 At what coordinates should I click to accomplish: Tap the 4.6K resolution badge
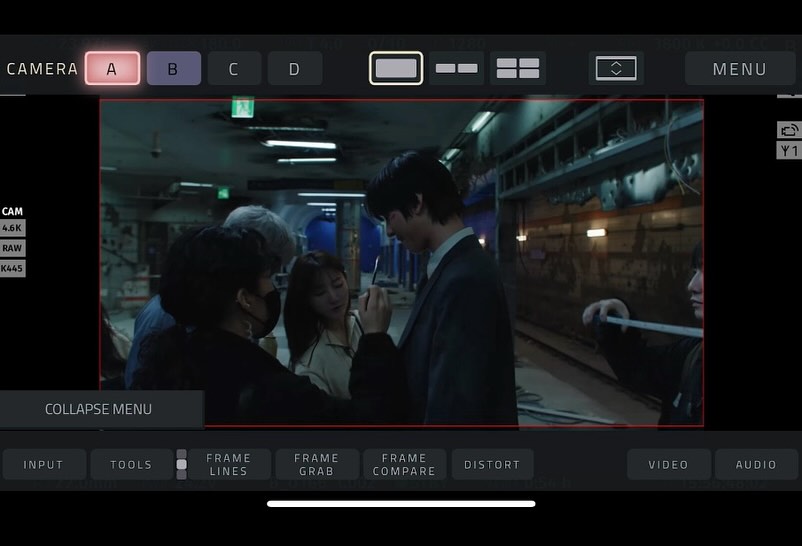pyautogui.click(x=12, y=228)
